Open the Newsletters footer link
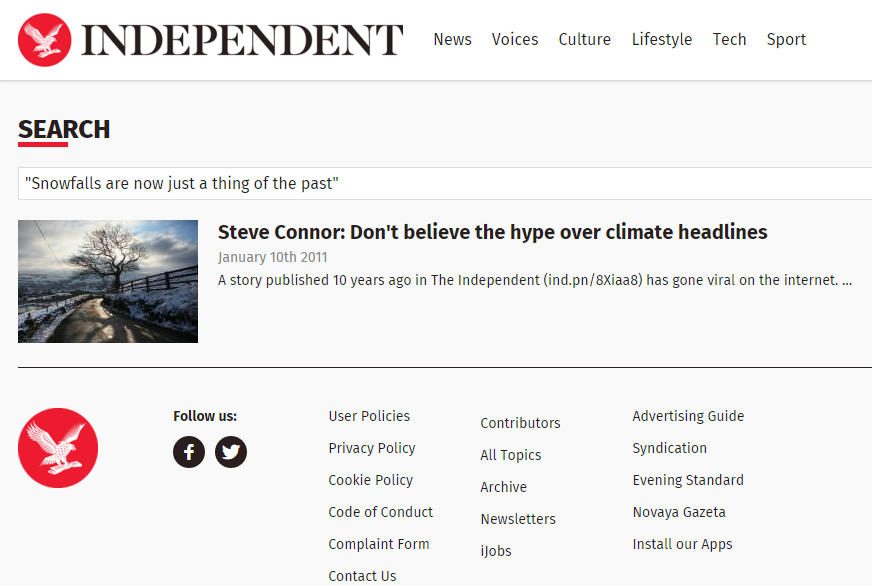This screenshot has height=586, width=872. coord(518,519)
